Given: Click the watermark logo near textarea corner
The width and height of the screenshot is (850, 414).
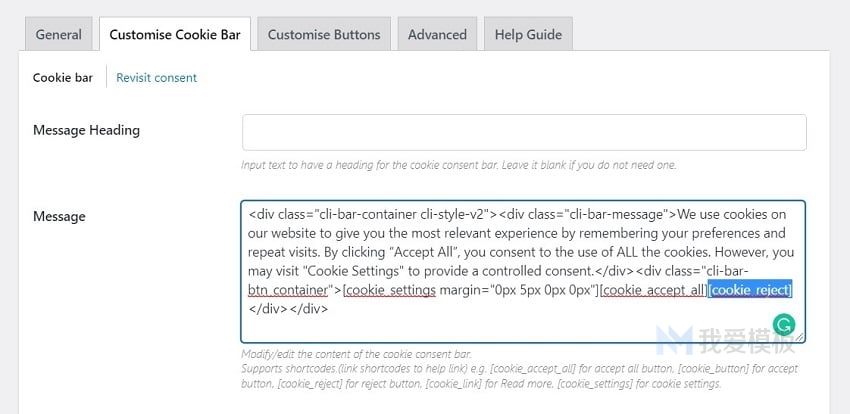Looking at the screenshot, I should pyautogui.click(x=674, y=340).
